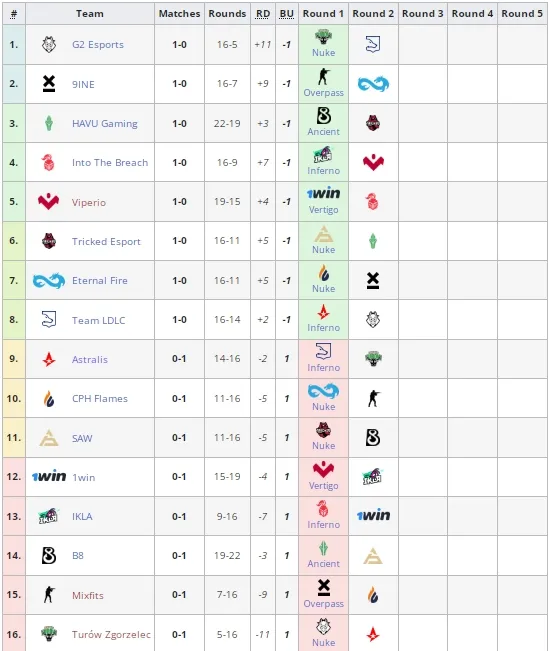
Task: Open the HAVU Gaming team link
Action: 105,124
